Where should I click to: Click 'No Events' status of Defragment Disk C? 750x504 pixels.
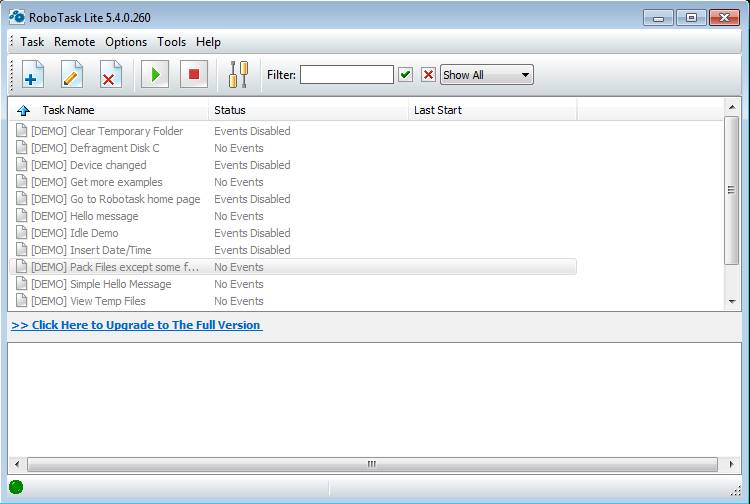coord(239,148)
